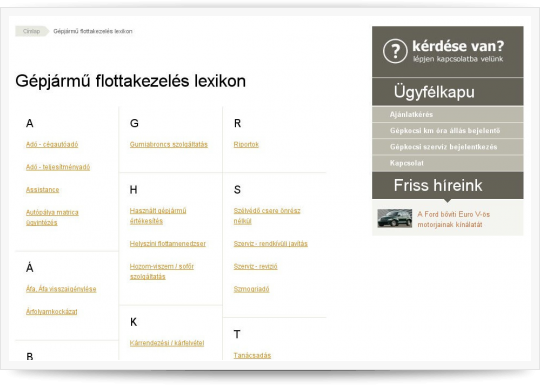This screenshot has width=540, height=385.
Task: Open the Szmogriadó link
Action: [x=251, y=289]
